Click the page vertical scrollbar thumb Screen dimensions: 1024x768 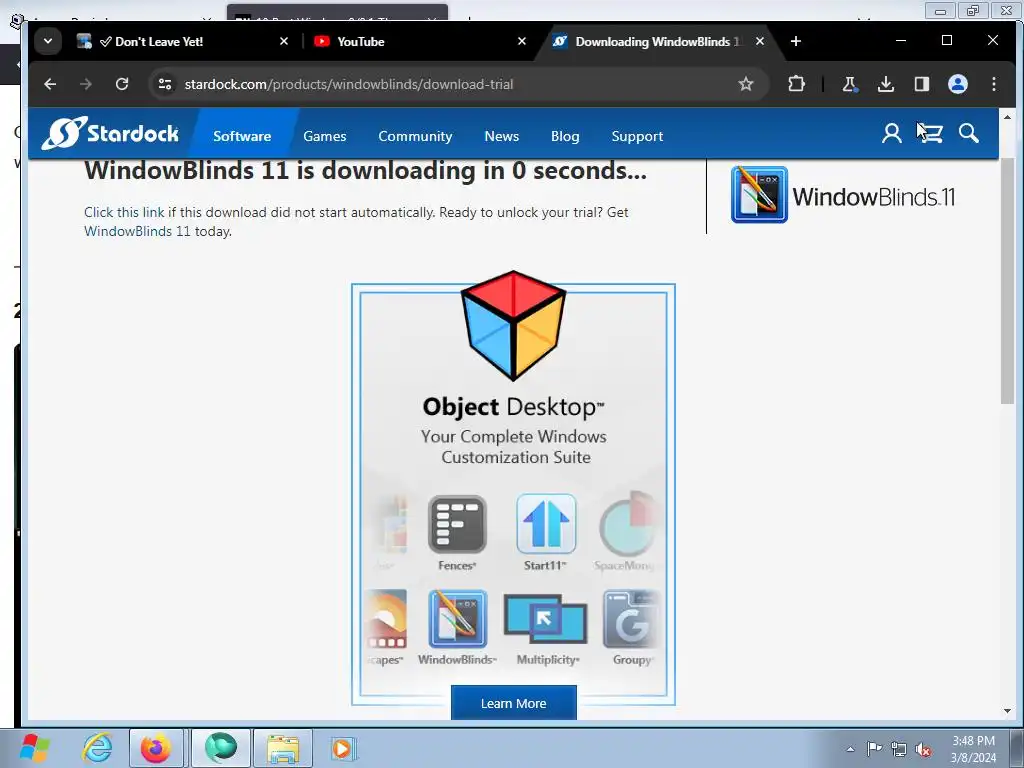click(1007, 281)
